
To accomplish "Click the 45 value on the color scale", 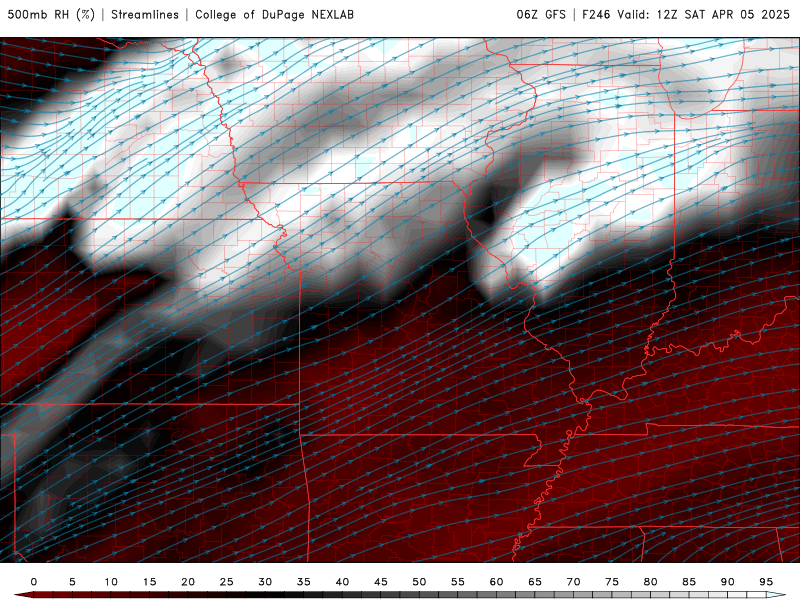I will (381, 582).
